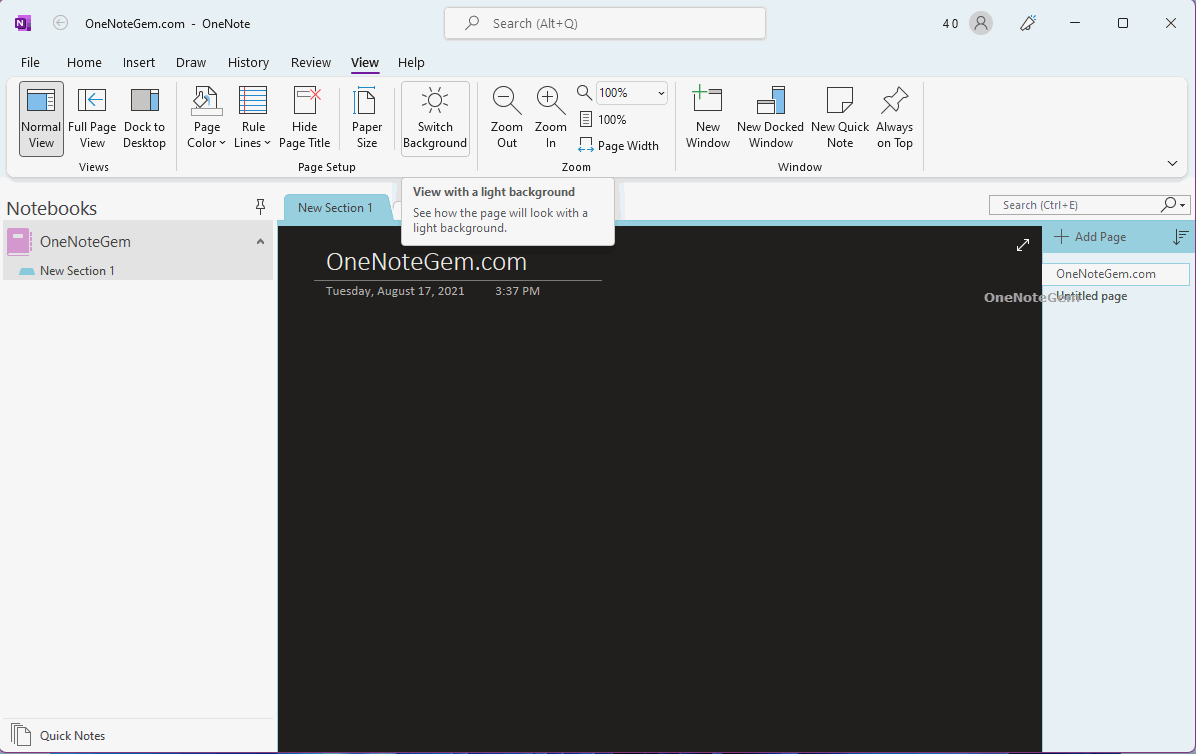Open the zoom percentage combo box
The image size is (1196, 754).
pos(631,93)
